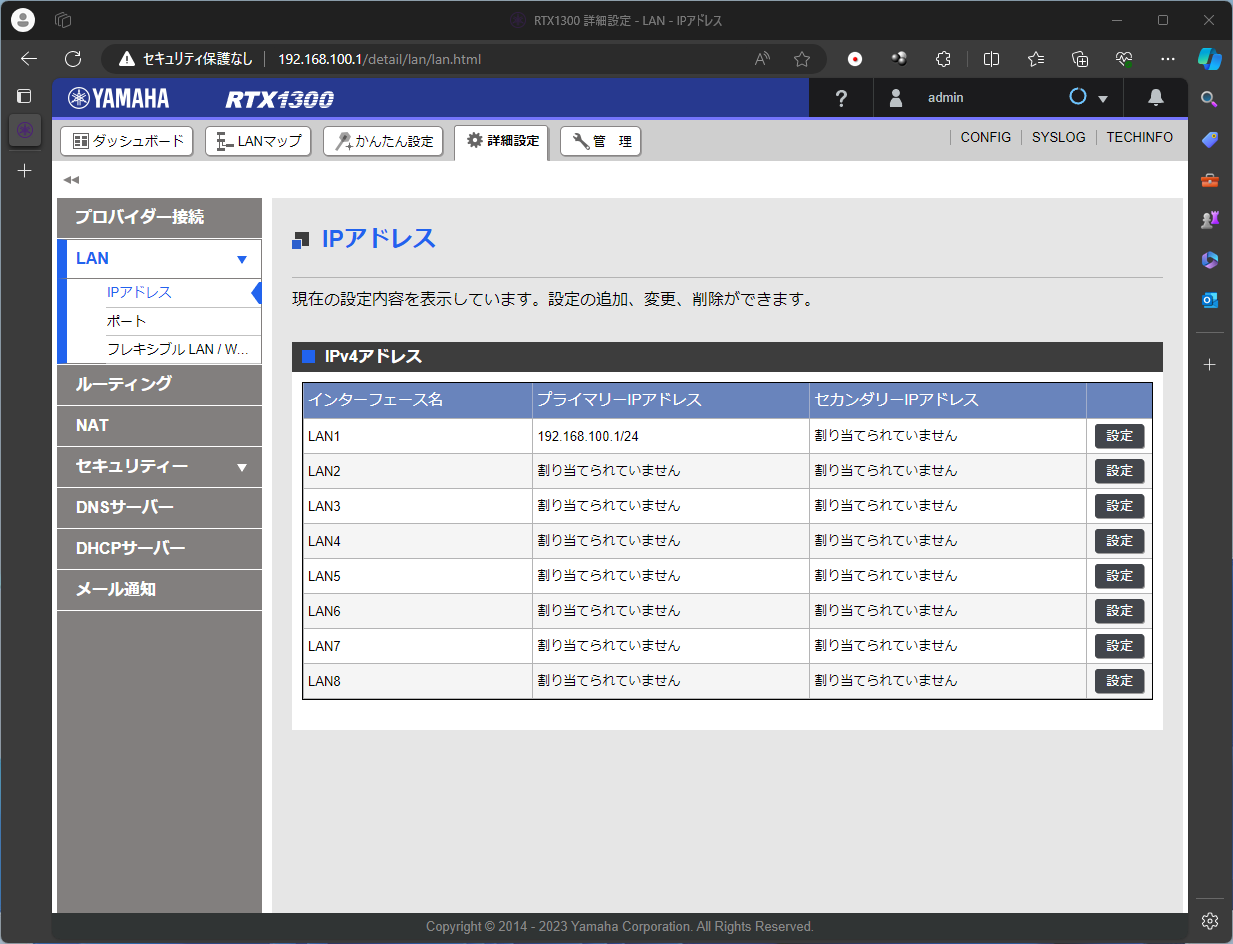Screen dimensions: 1233x944
Task: Reload the page with browser refresh icon
Action: click(x=72, y=59)
